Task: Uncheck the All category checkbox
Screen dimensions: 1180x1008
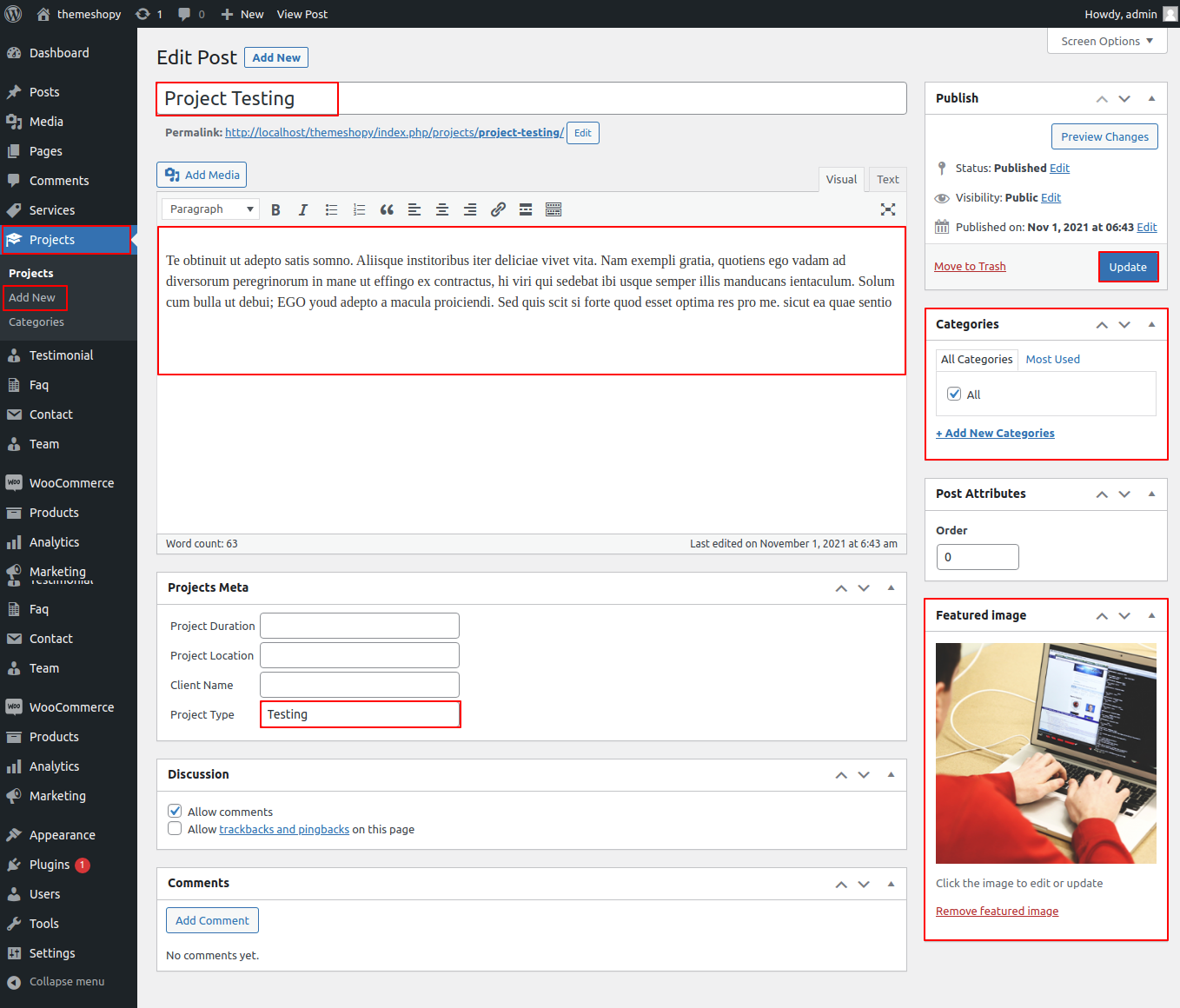Action: tap(954, 394)
